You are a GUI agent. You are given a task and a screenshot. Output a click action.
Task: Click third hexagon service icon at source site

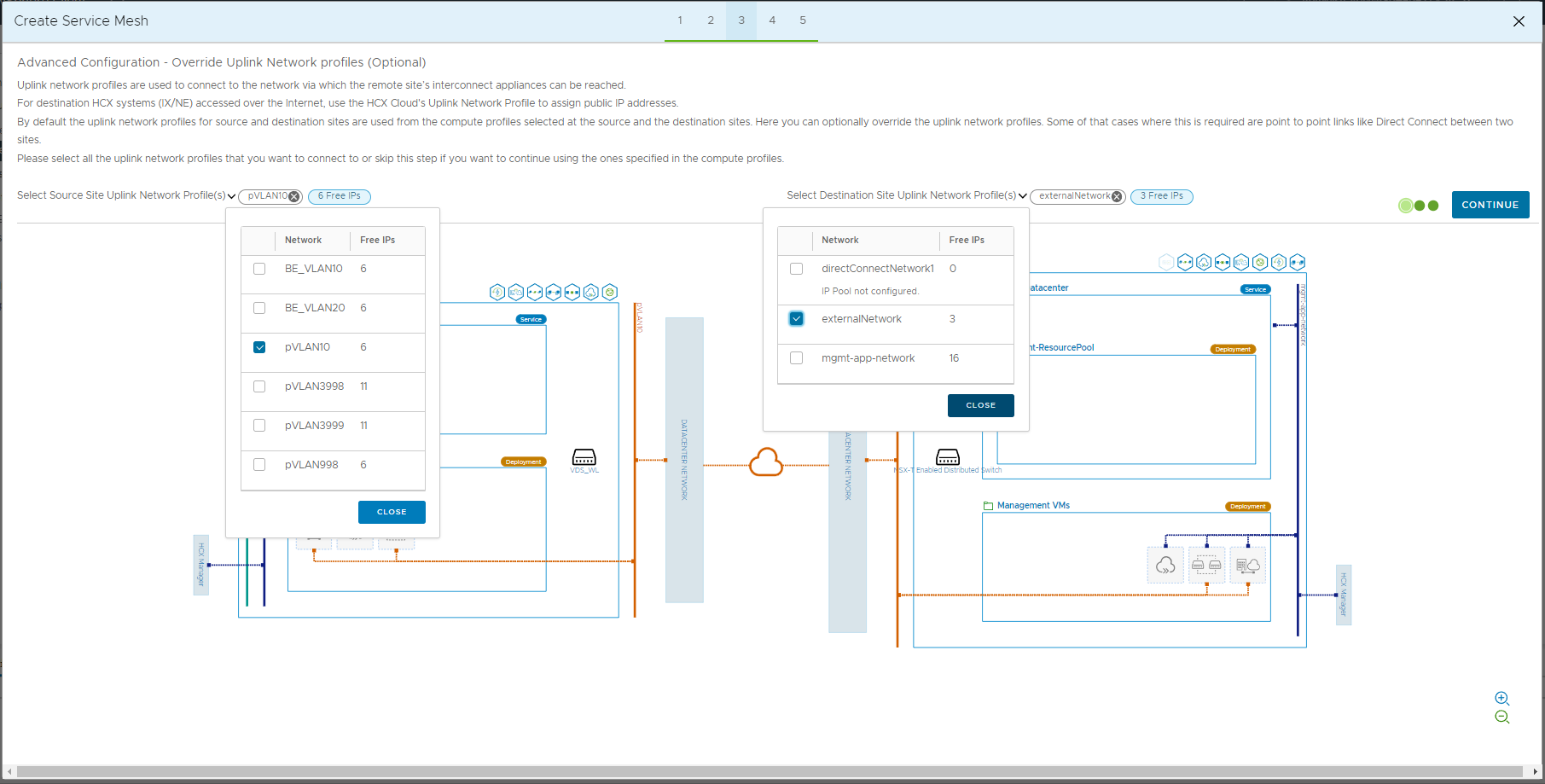(535, 293)
